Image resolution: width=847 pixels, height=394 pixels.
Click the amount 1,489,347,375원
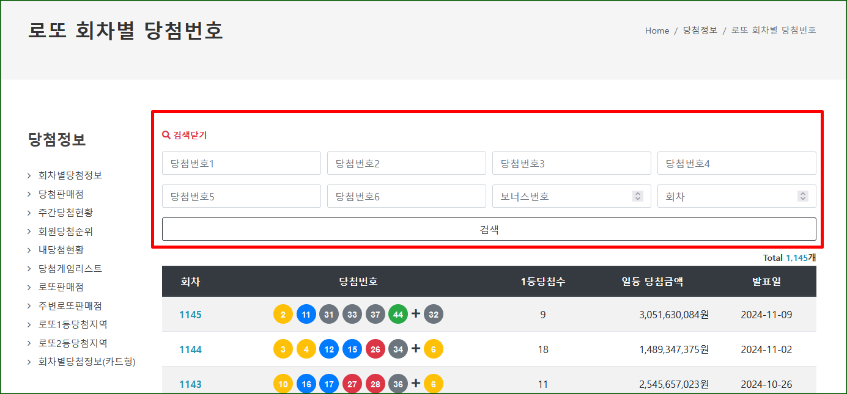[x=674, y=350]
